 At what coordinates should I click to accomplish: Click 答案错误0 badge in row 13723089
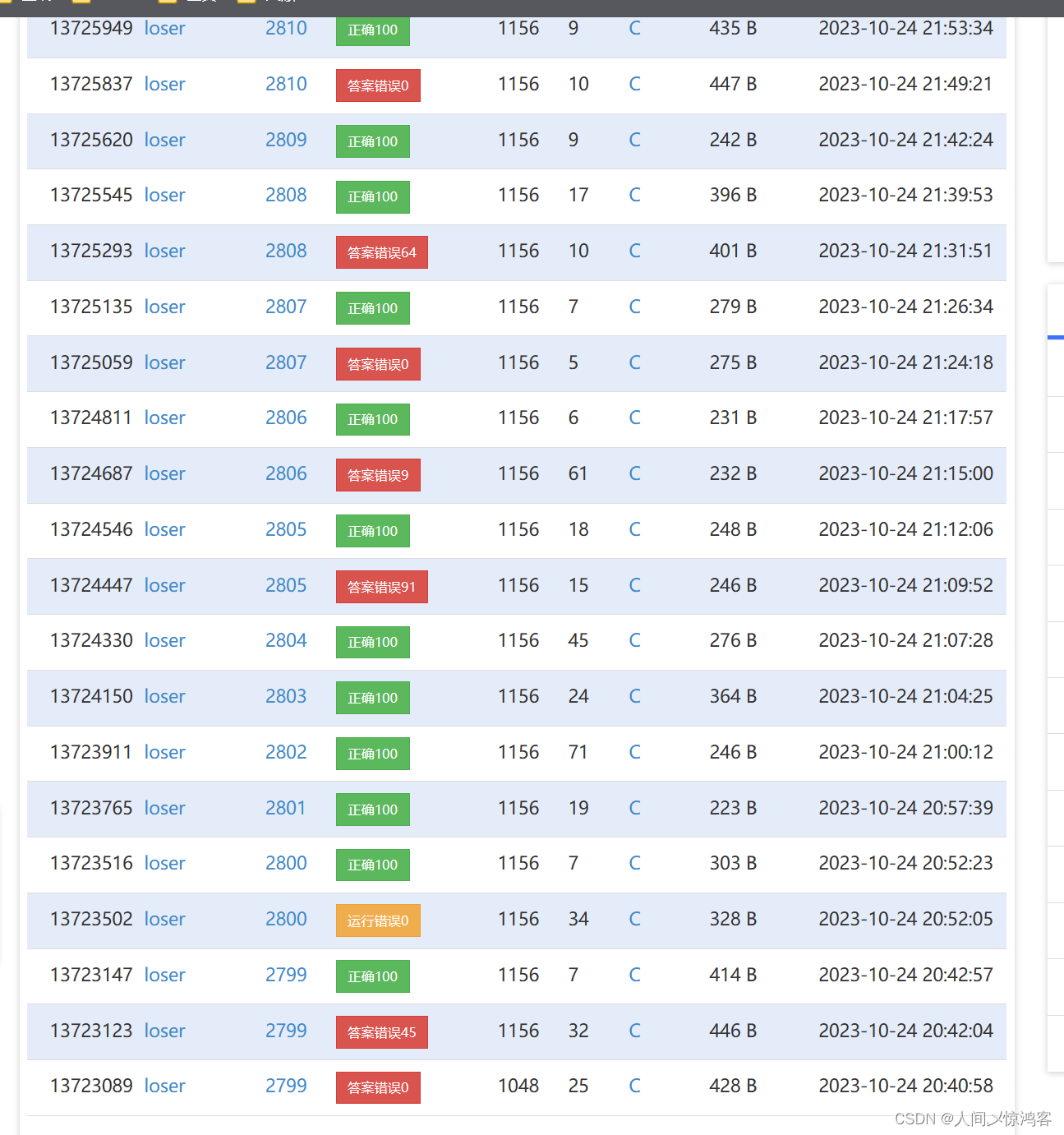pos(378,1087)
